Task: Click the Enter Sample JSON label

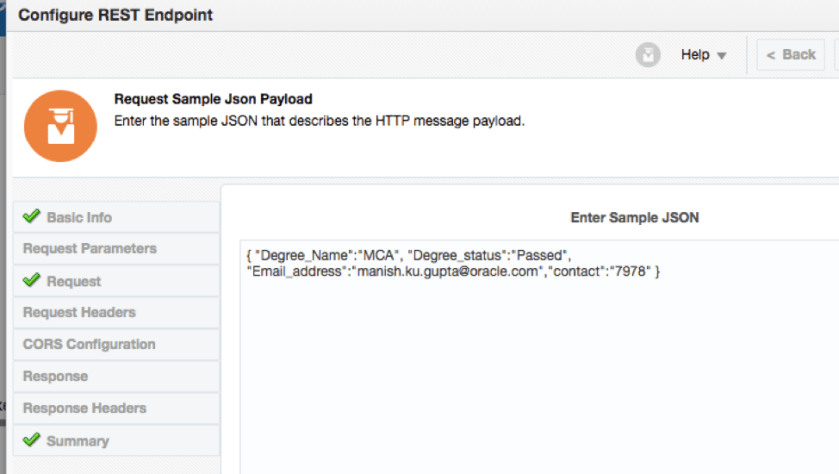Action: pos(634,217)
